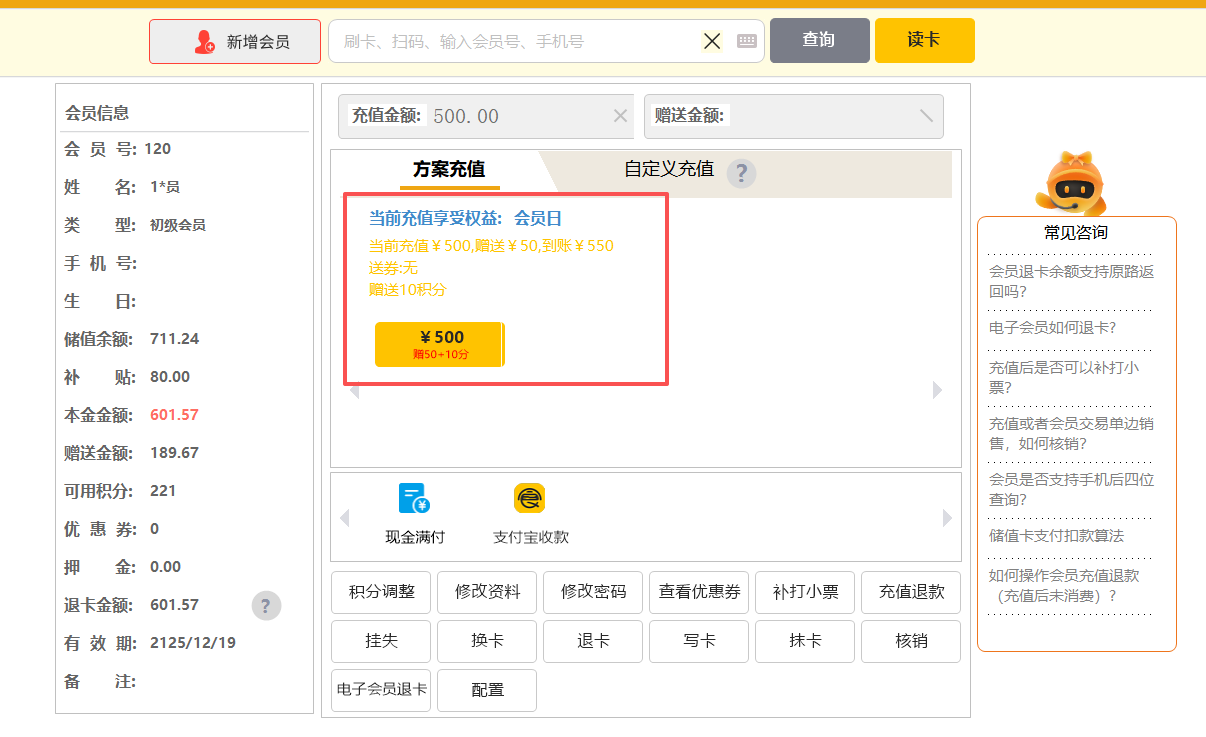The image size is (1206, 737).
Task: Focus the member number search input
Action: [x=515, y=41]
